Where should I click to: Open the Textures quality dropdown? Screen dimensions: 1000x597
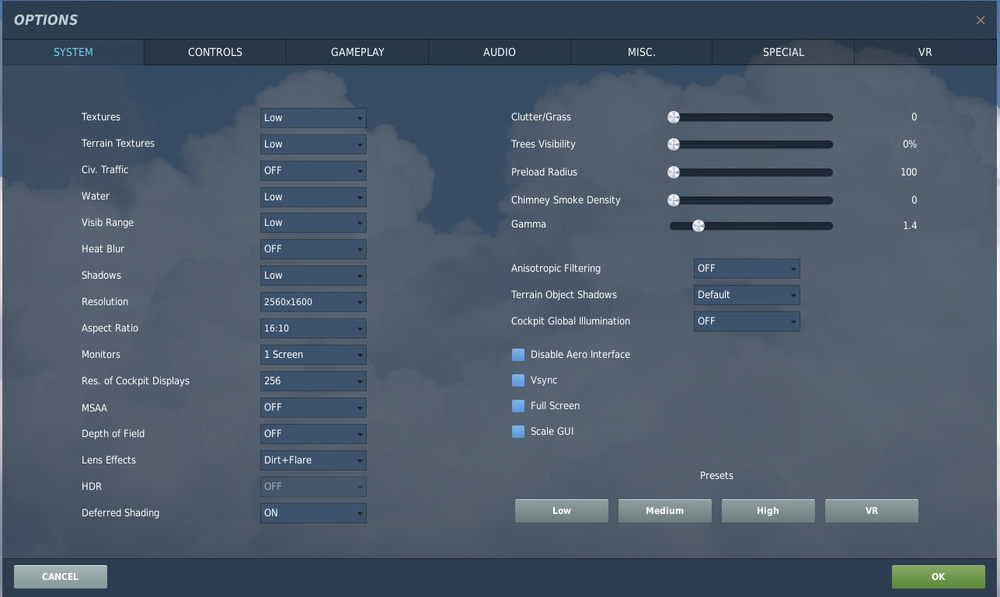313,117
